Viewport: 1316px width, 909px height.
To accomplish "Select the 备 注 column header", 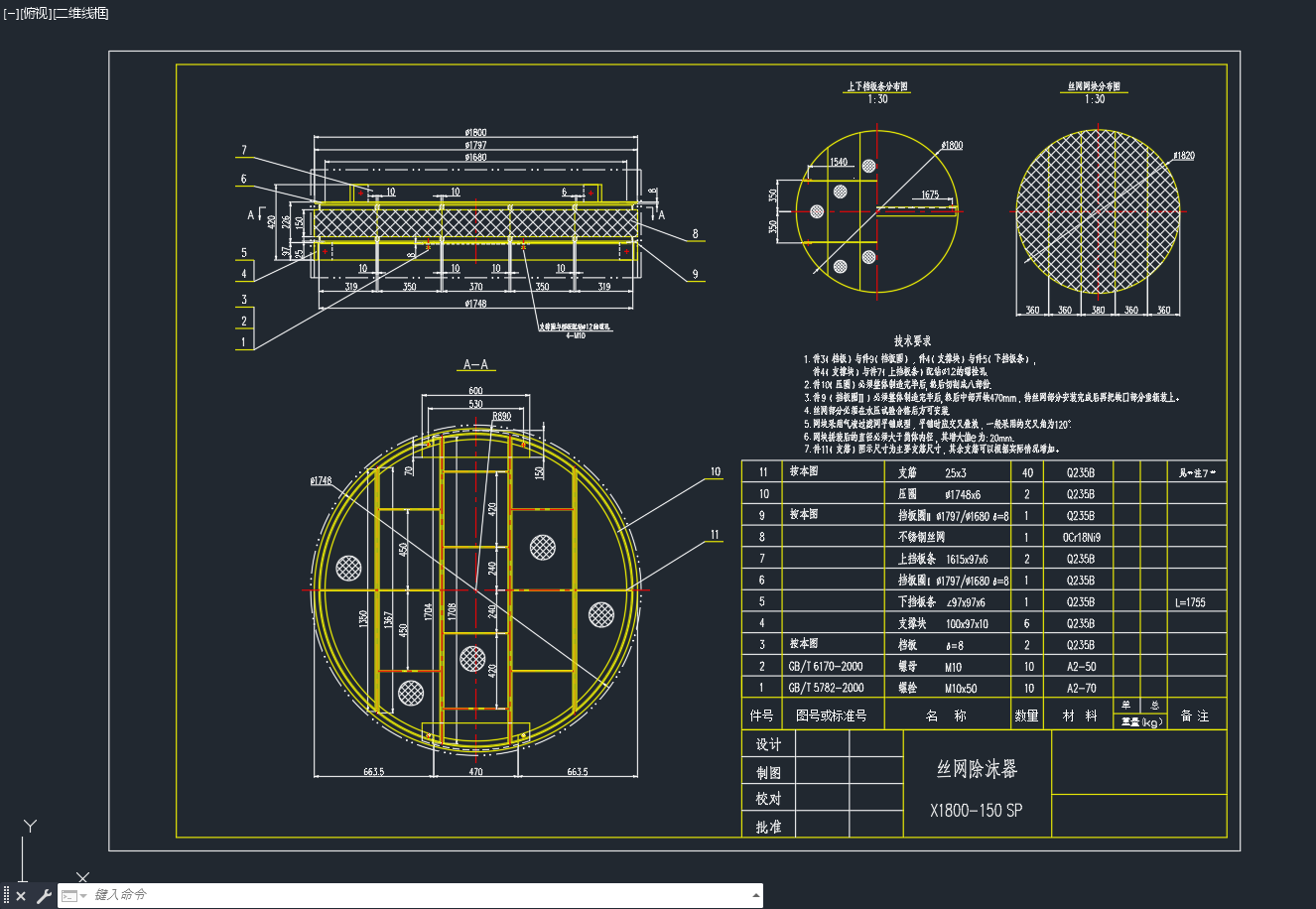I will pos(1195,715).
